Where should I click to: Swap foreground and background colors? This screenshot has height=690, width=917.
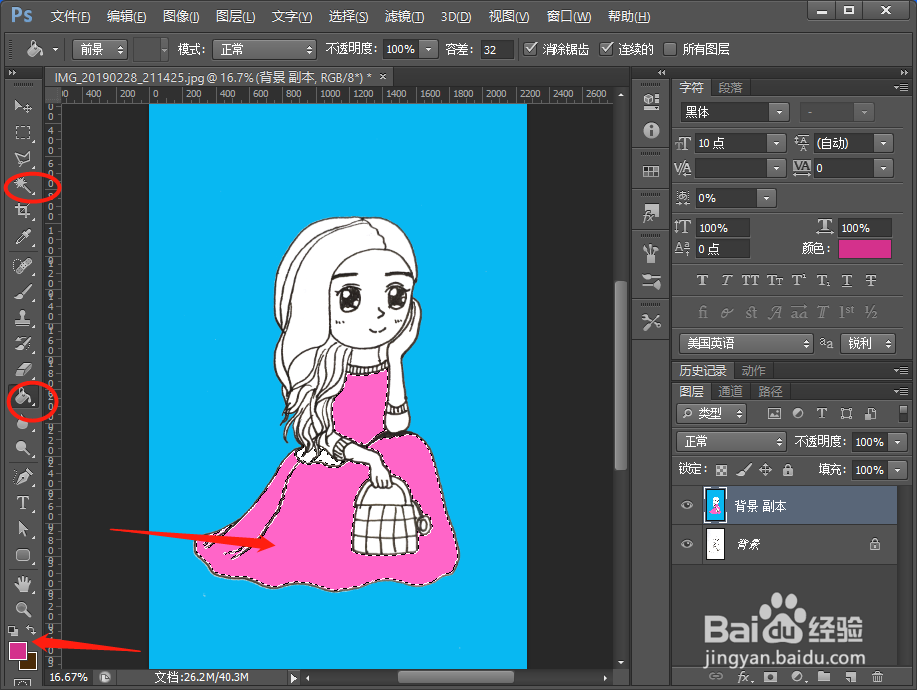(31, 630)
